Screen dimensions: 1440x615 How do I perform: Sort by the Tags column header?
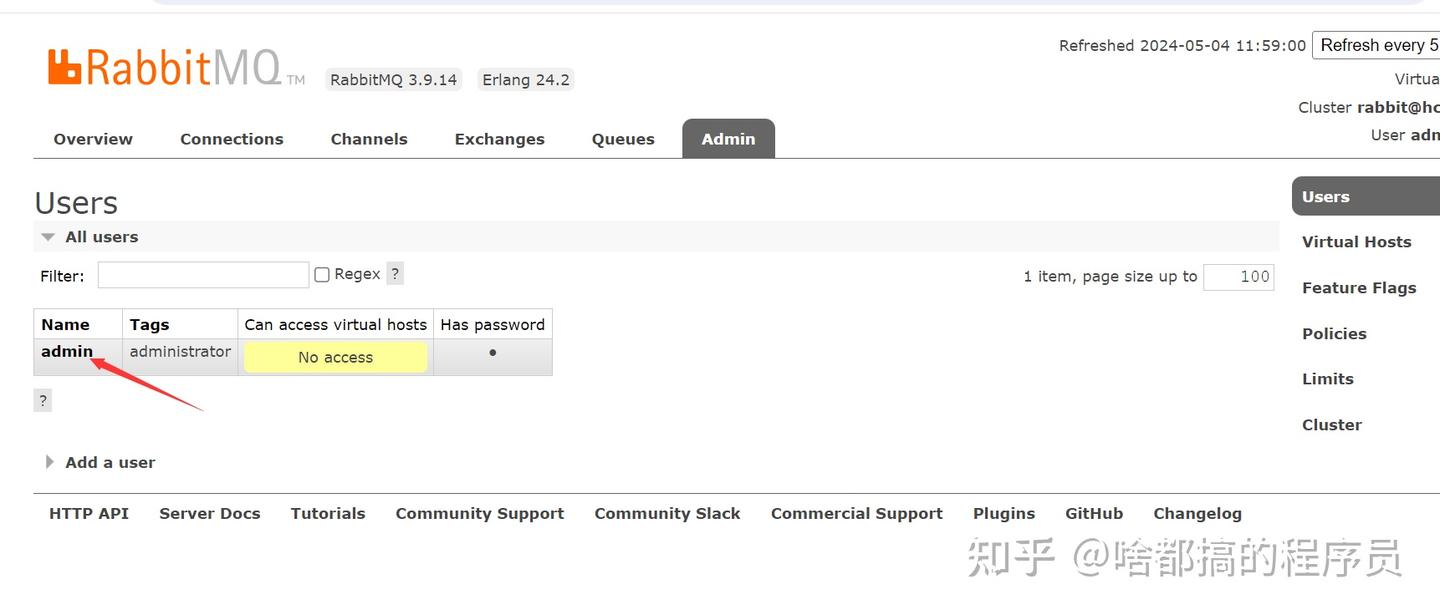click(x=149, y=324)
